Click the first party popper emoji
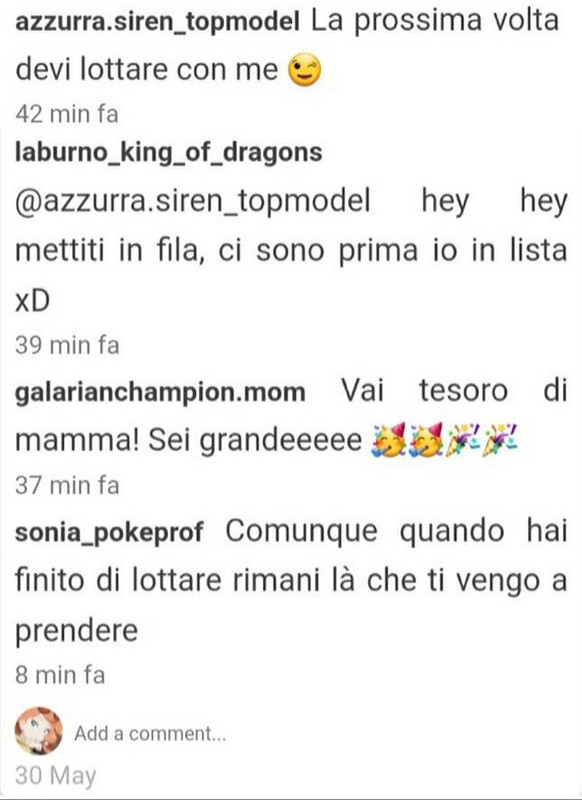 (463, 439)
